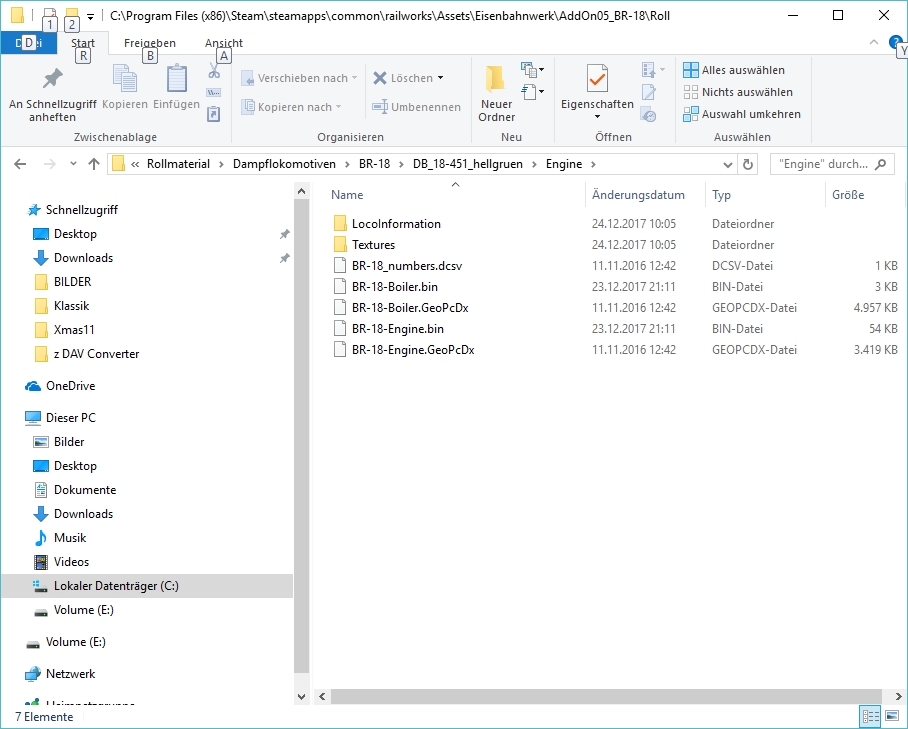The height and width of the screenshot is (729, 908).
Task: Switch to details view icon
Action: [x=871, y=716]
